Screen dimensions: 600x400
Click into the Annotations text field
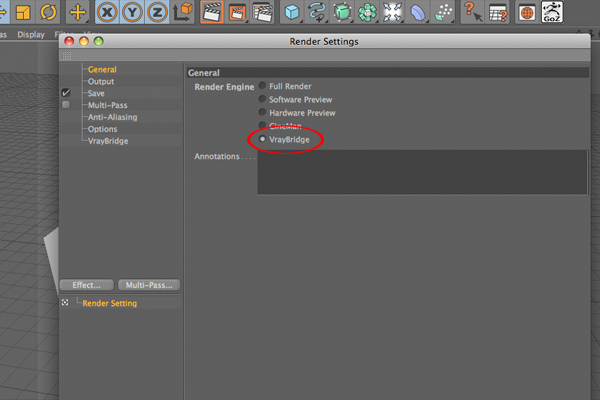click(422, 172)
